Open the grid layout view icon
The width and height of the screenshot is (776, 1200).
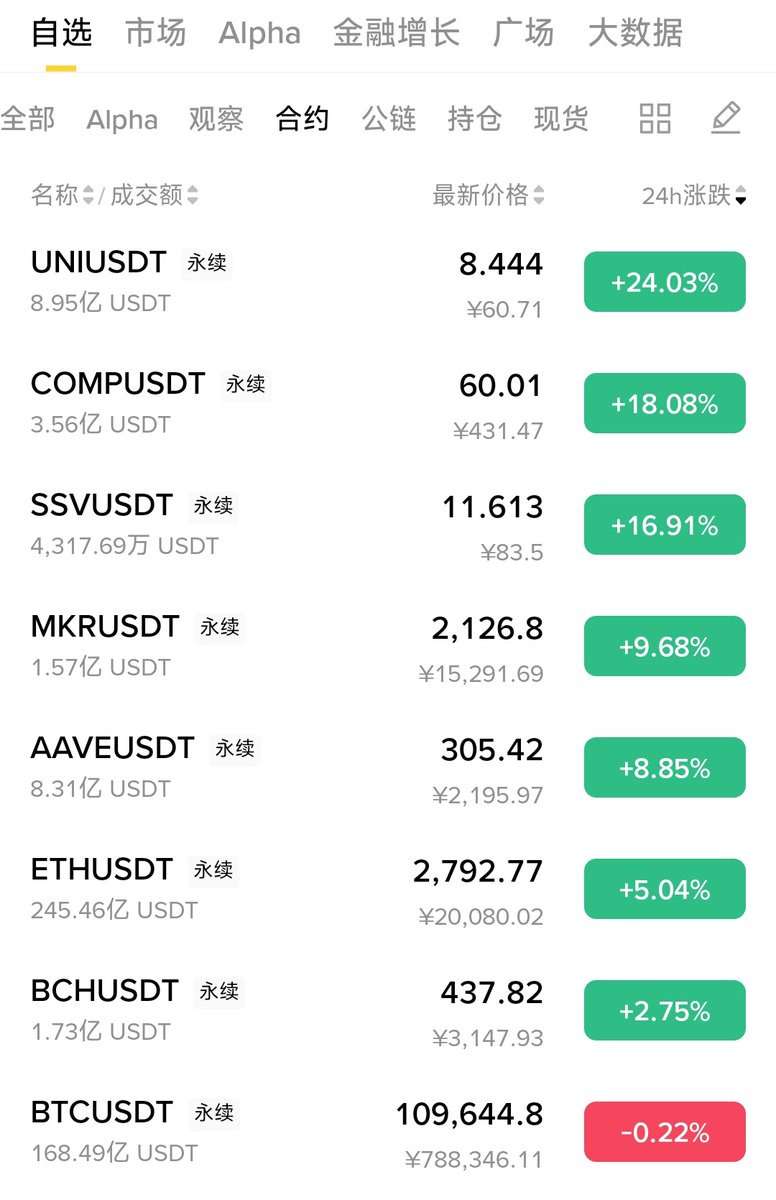coord(655,119)
